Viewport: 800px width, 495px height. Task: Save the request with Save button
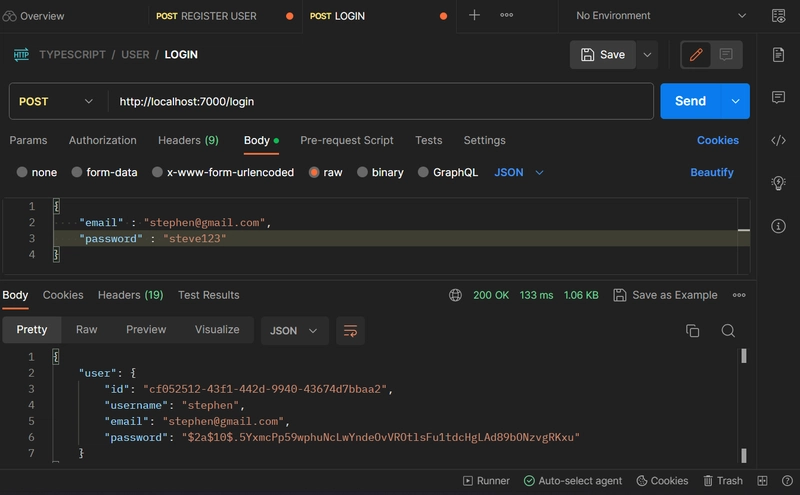[x=603, y=55]
